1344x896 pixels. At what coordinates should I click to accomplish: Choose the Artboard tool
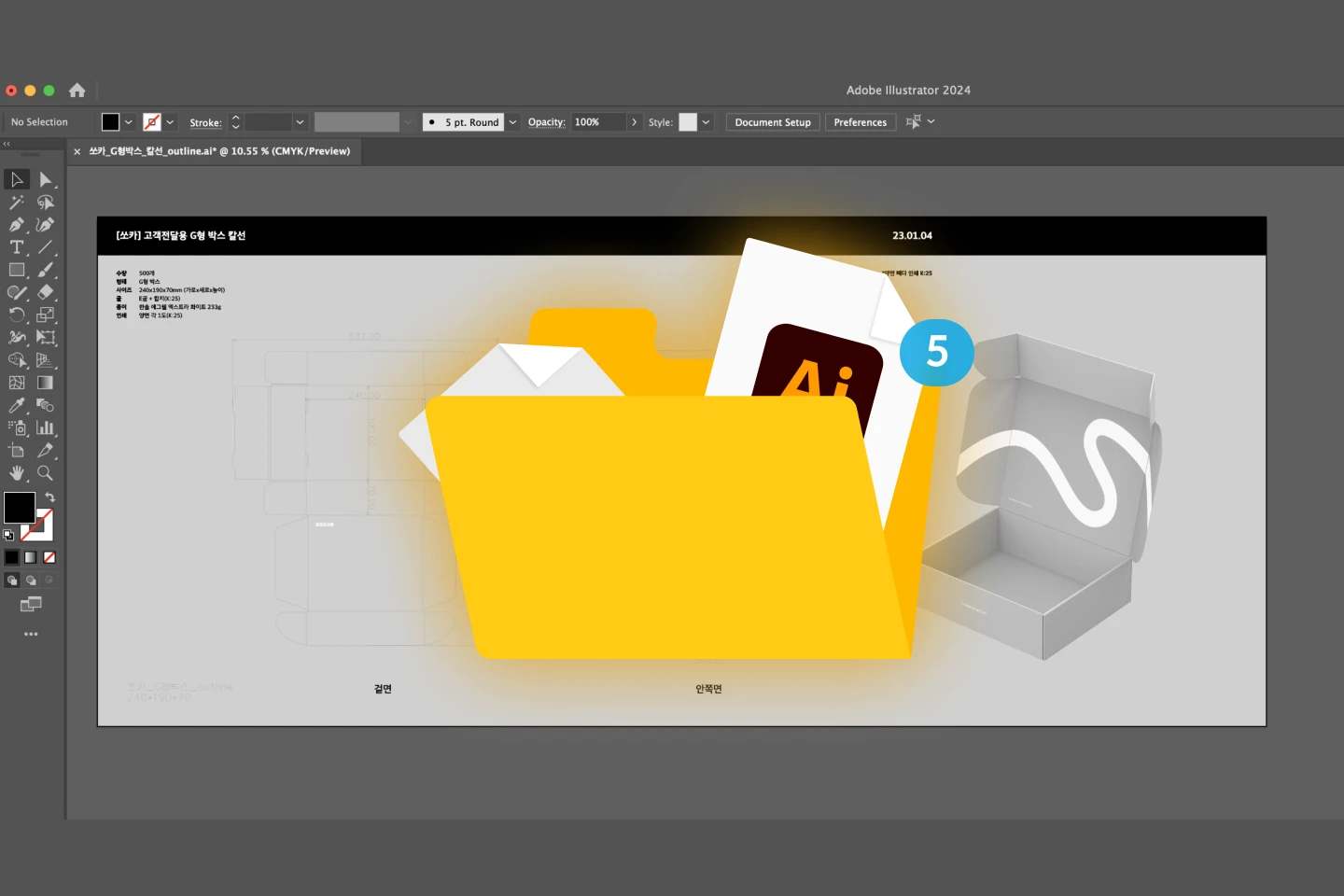(17, 450)
